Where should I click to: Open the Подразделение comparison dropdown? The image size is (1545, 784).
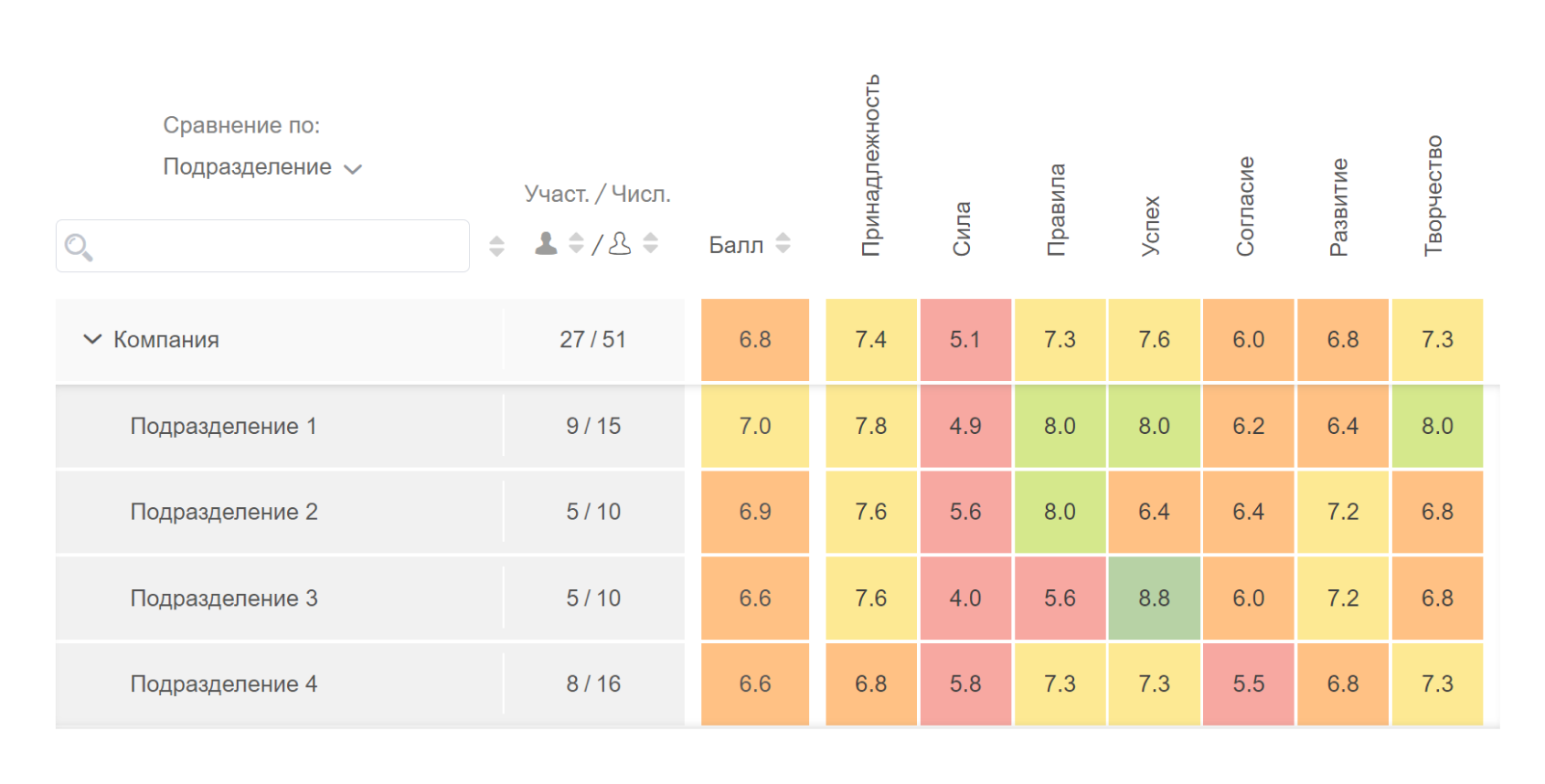tap(262, 167)
